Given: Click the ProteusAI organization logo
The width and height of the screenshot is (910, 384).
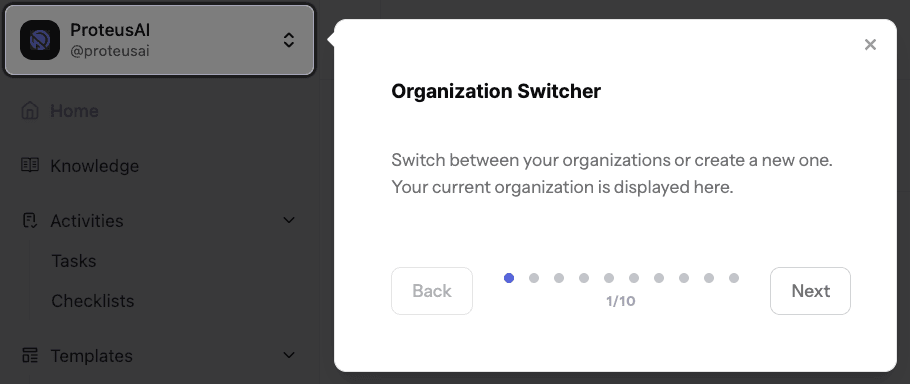Looking at the screenshot, I should click(40, 40).
